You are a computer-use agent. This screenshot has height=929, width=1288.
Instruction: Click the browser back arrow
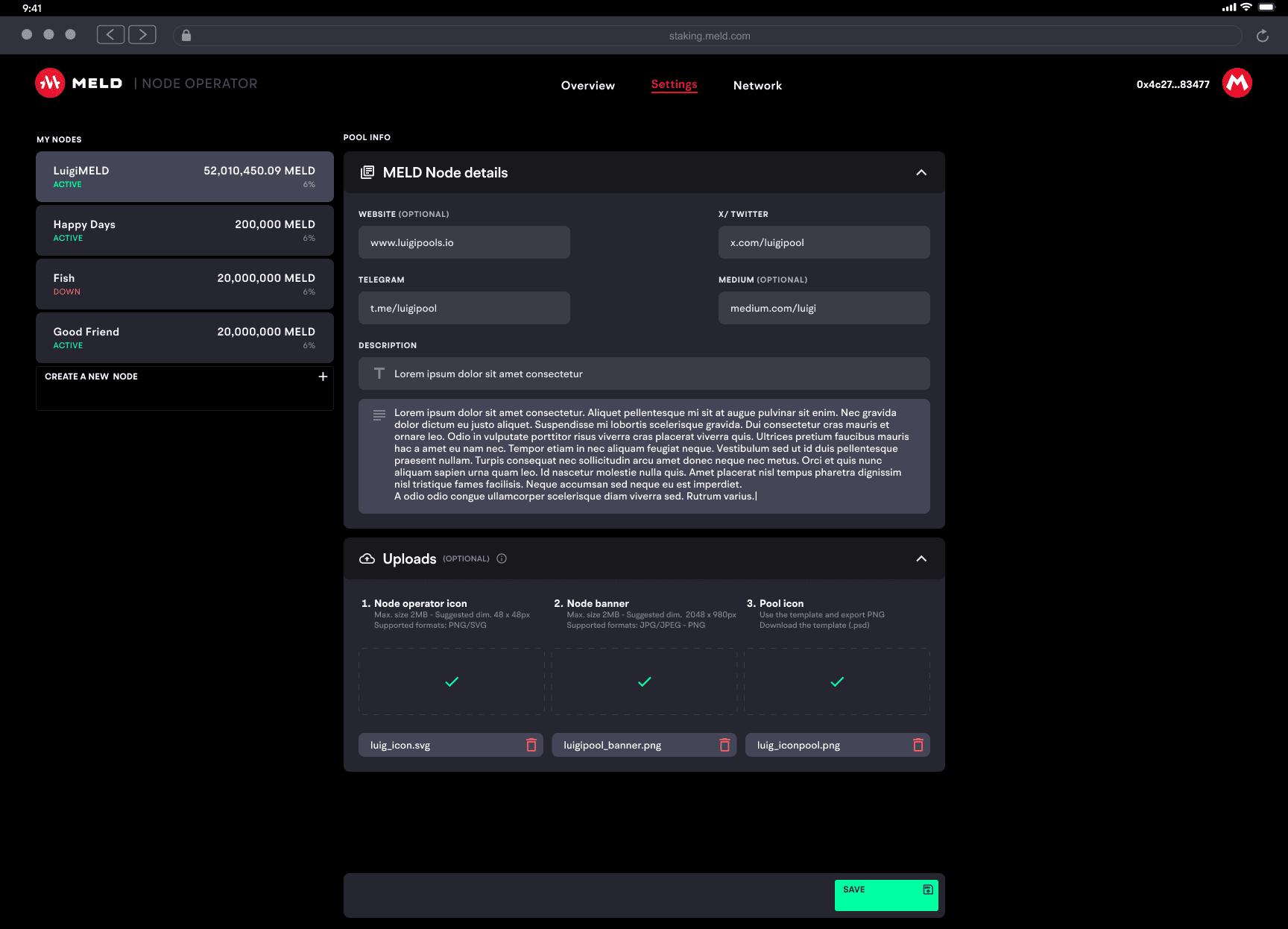point(110,34)
